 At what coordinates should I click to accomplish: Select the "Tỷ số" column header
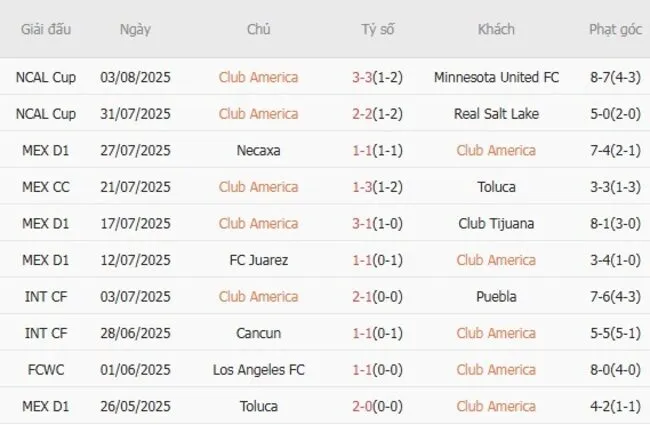coord(377,30)
